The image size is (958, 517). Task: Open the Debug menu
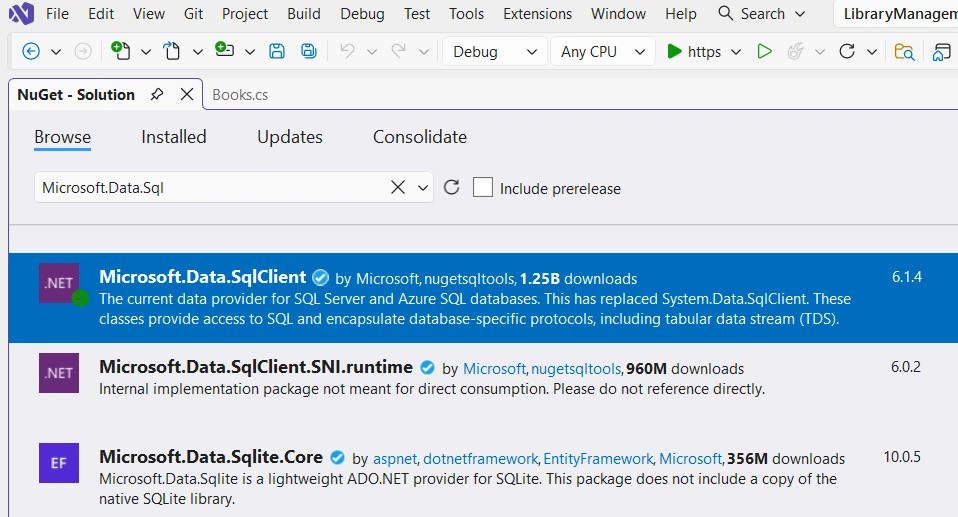362,13
